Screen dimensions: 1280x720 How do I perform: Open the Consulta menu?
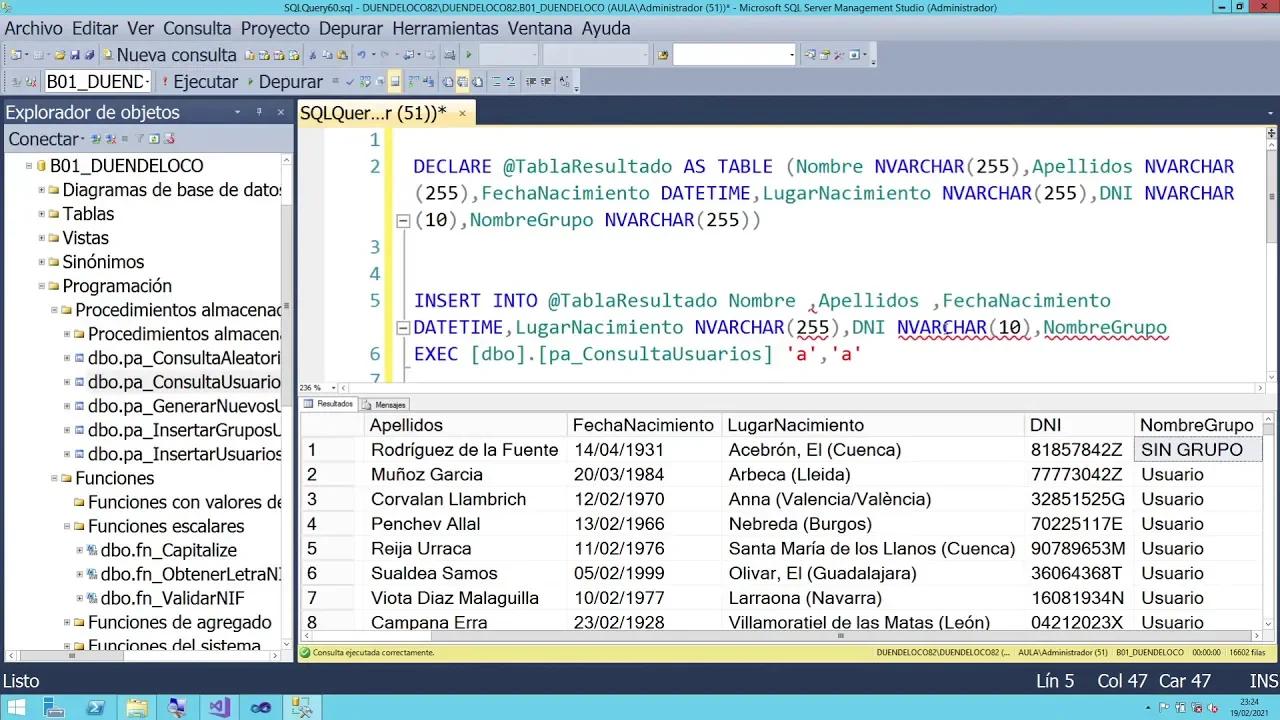pos(197,28)
